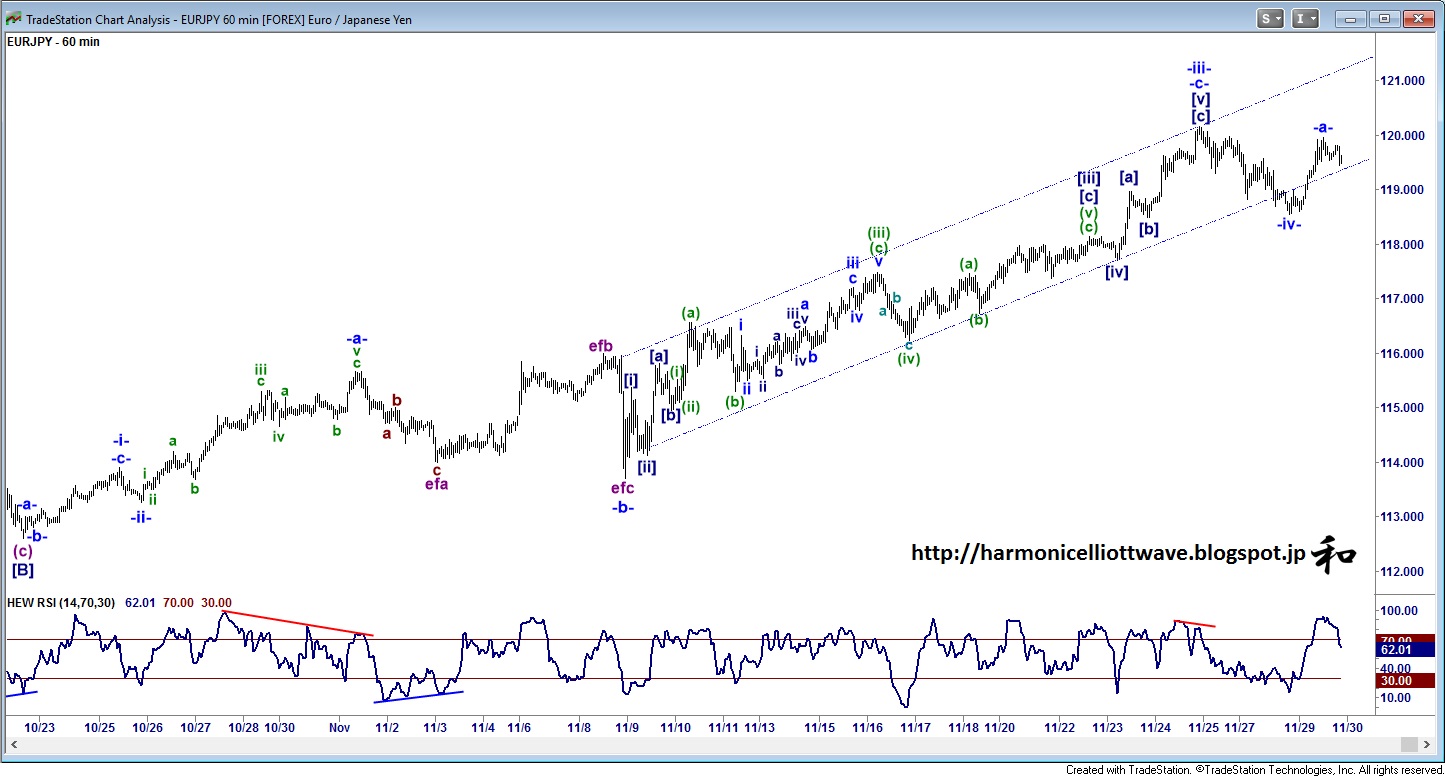Screen dimensions: 1445x776
Task: Click the 10/25 date label
Action: (x=100, y=727)
